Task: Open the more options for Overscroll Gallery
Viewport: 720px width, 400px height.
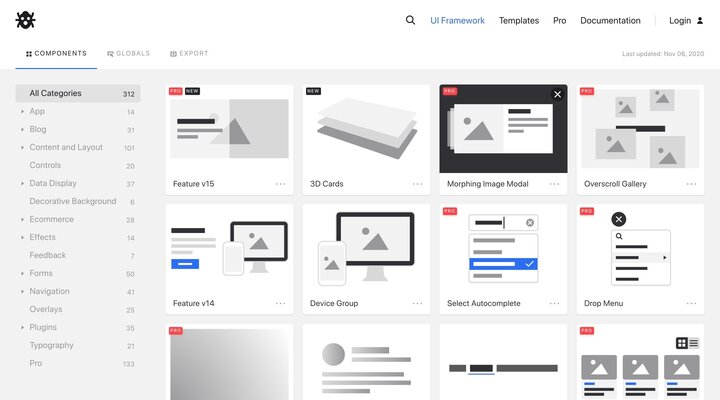Action: click(x=692, y=184)
